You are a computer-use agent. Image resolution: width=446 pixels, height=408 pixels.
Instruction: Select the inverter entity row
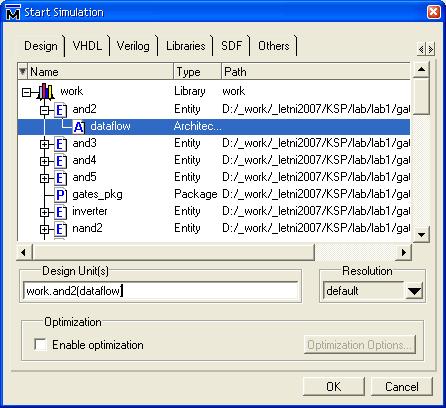[214, 212]
